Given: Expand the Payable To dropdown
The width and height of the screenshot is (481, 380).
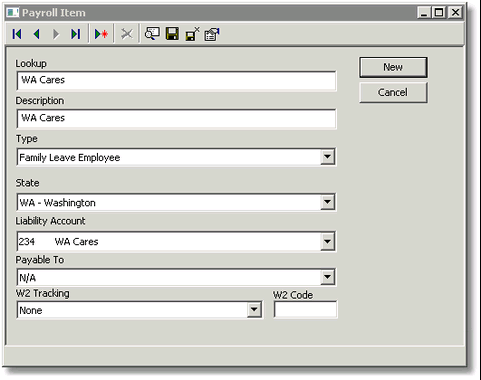Looking at the screenshot, I should coord(327,277).
